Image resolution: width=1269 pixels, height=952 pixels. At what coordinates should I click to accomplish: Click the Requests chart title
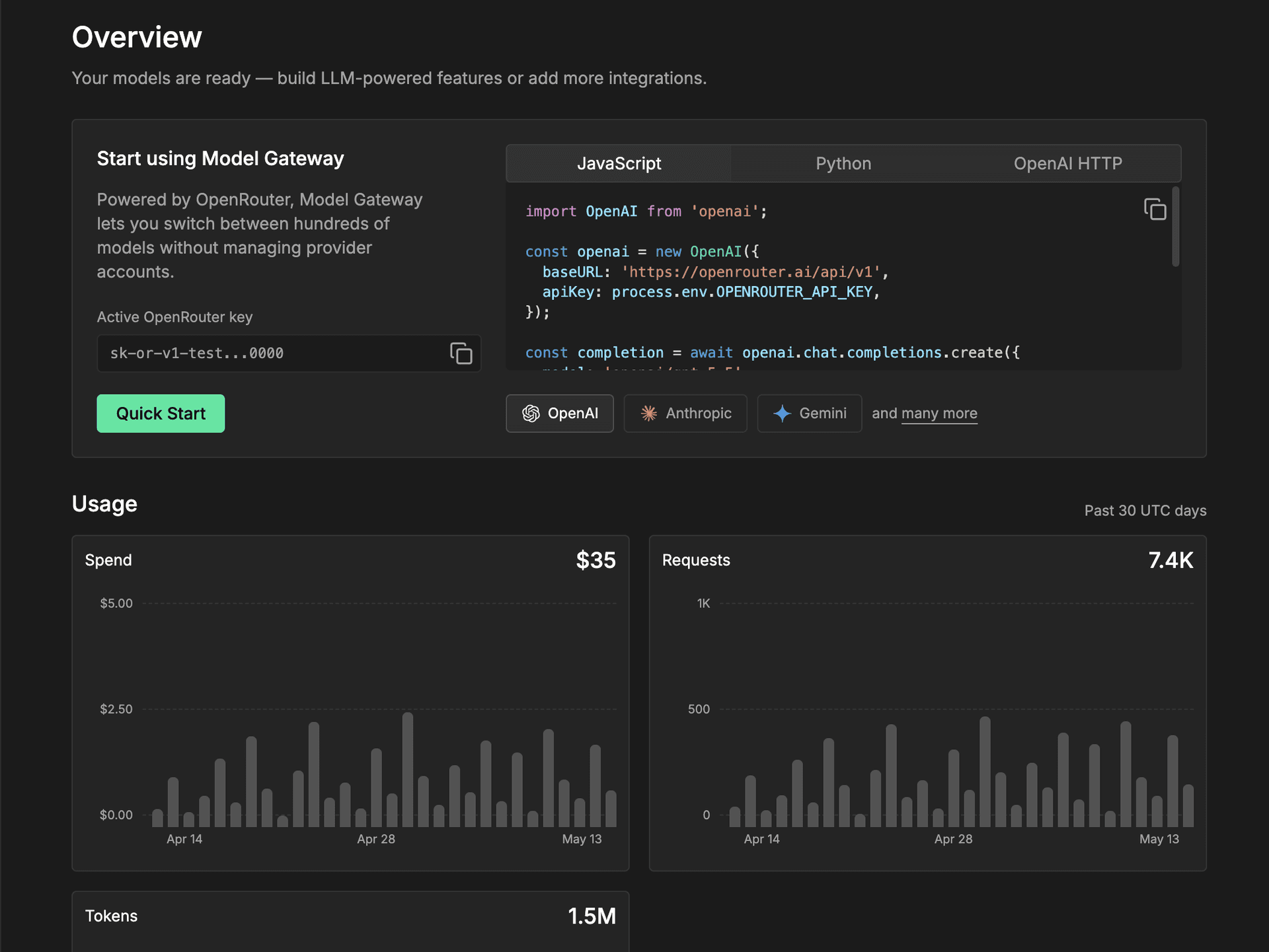click(696, 560)
